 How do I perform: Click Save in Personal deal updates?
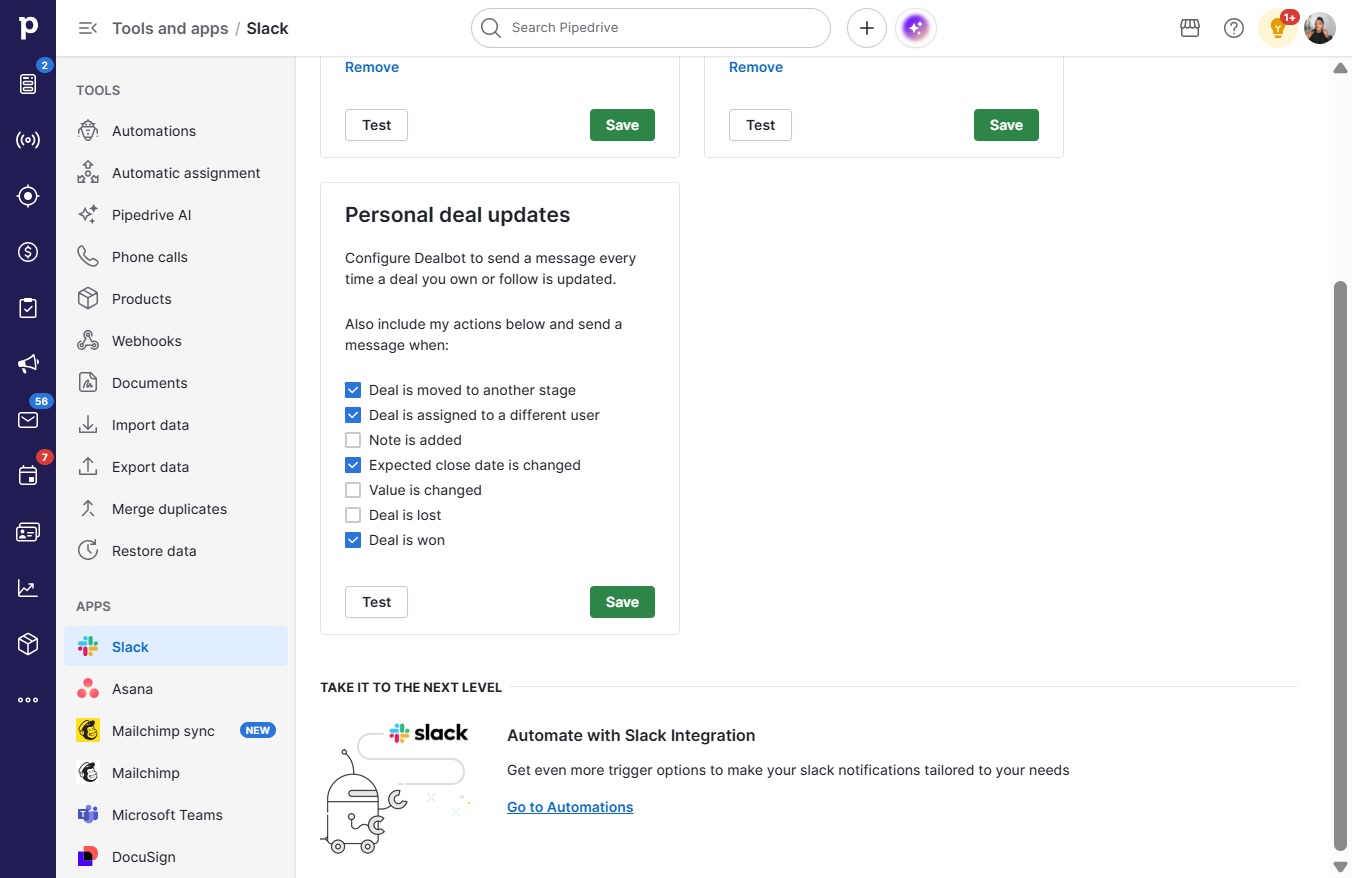pyautogui.click(x=622, y=602)
